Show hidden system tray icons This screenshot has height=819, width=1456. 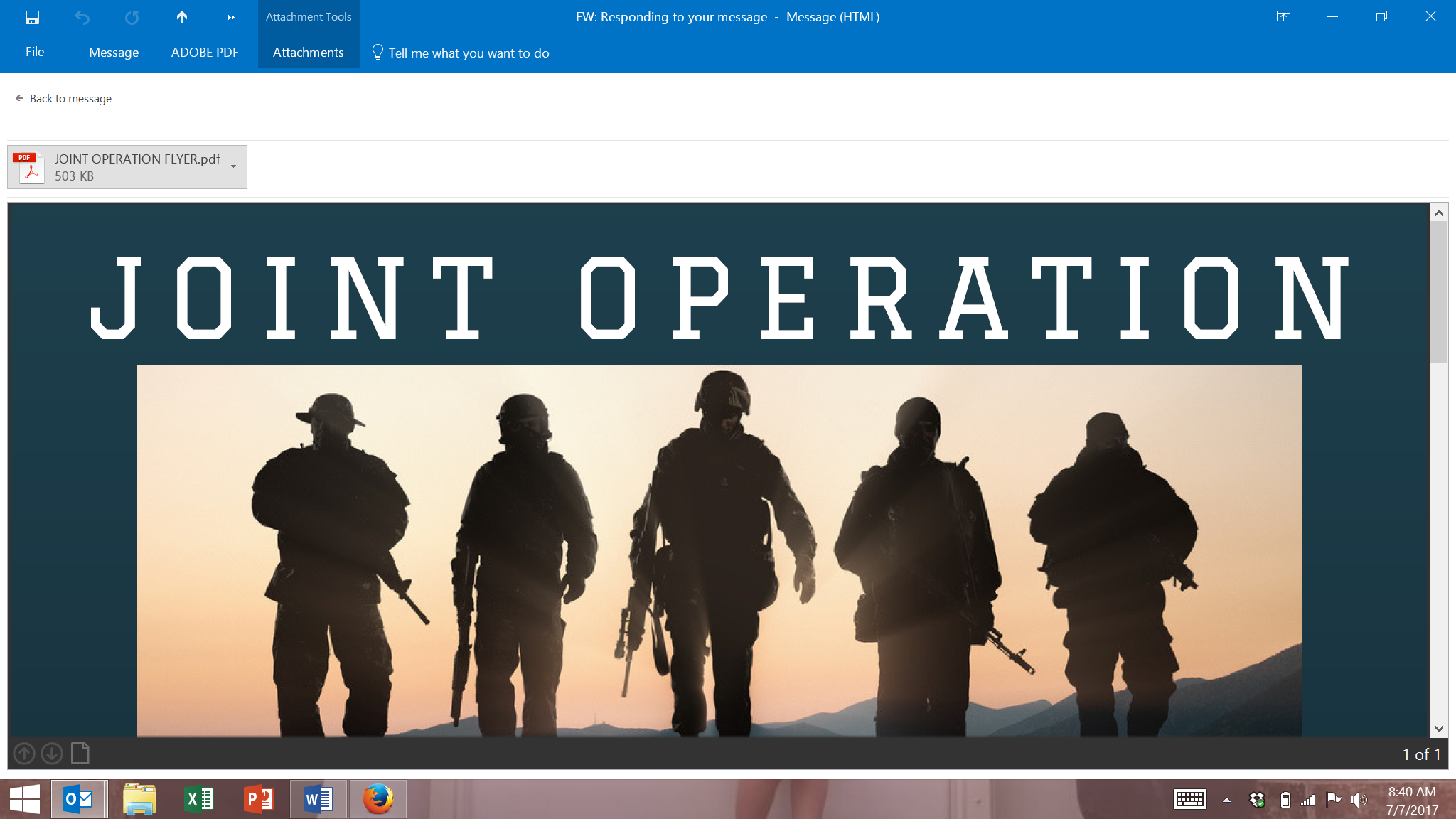(1226, 800)
